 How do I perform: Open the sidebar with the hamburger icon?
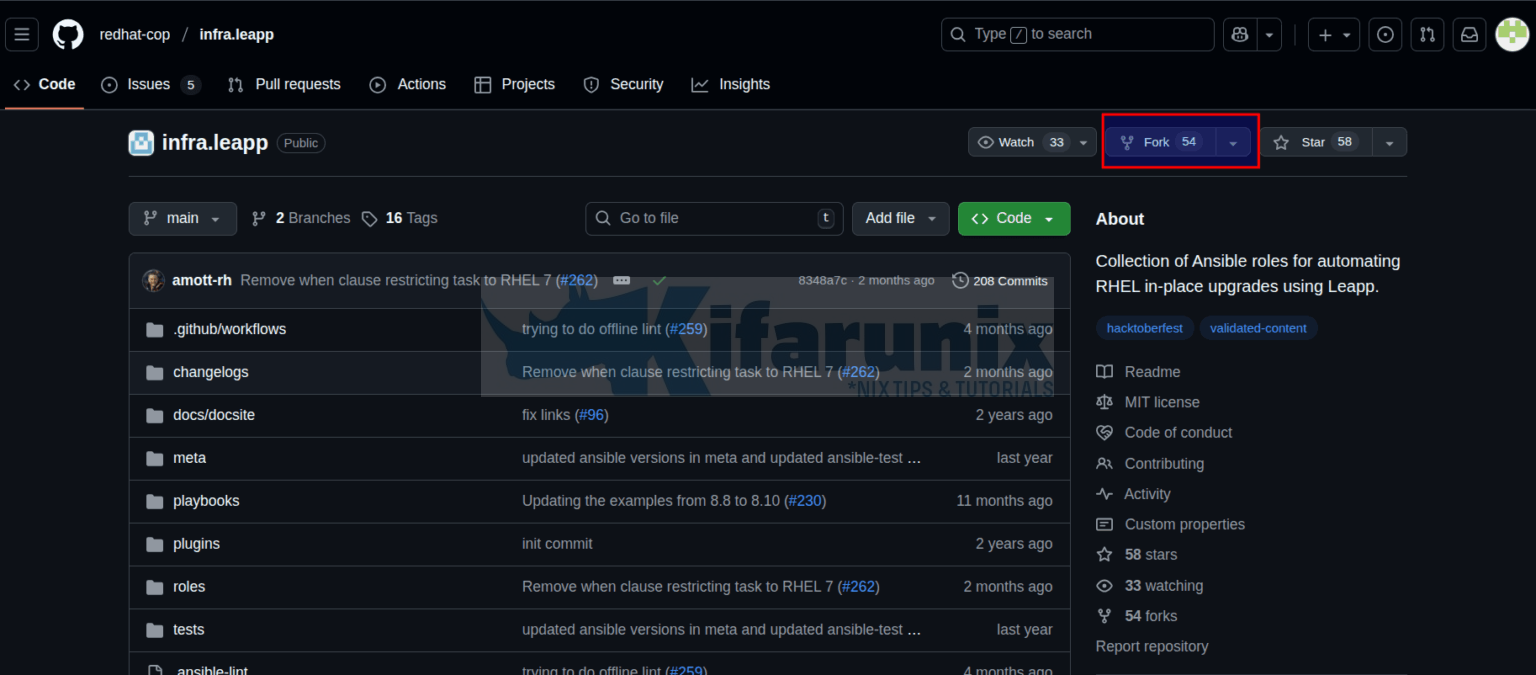click(x=22, y=33)
